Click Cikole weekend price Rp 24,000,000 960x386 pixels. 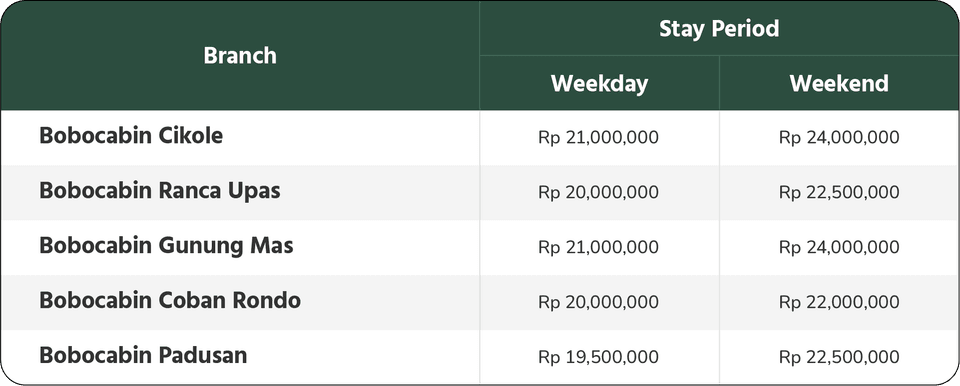(x=839, y=137)
